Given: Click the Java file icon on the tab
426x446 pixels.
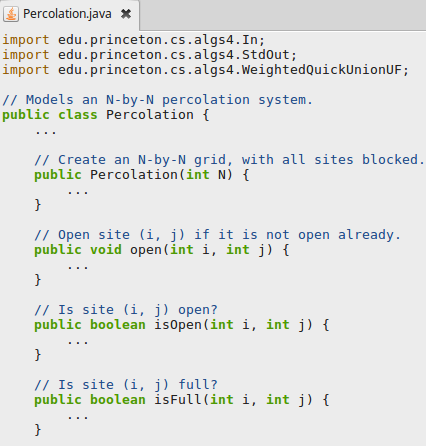Looking at the screenshot, I should point(11,14).
